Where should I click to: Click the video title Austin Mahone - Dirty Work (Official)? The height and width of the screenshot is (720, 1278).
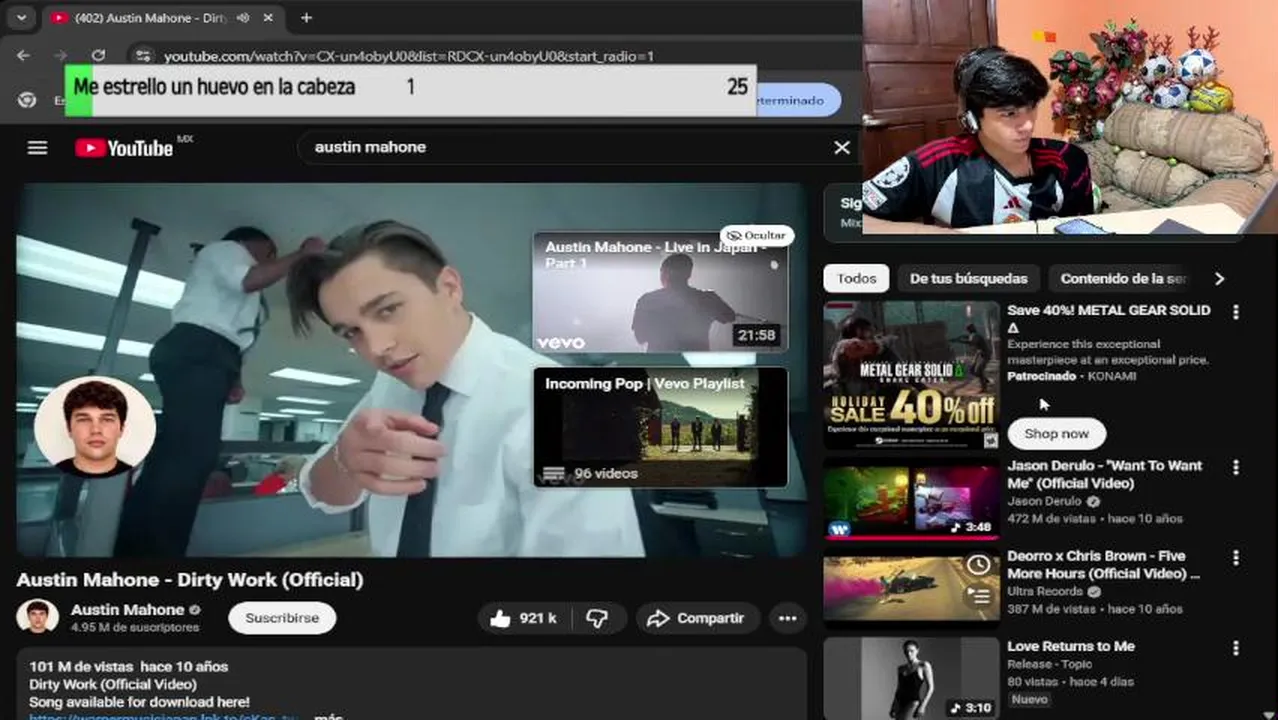click(x=190, y=580)
